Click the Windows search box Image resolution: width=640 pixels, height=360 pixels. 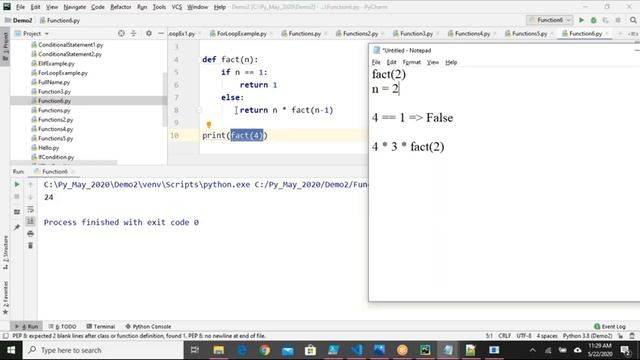click(103, 350)
